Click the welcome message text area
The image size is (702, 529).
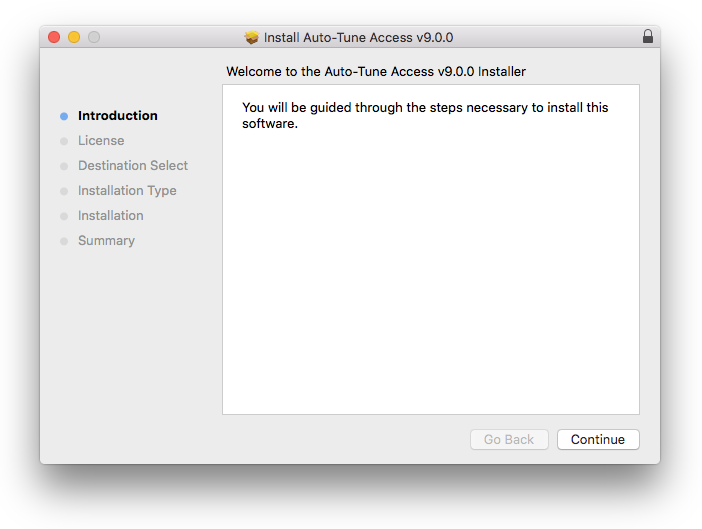[x=425, y=115]
